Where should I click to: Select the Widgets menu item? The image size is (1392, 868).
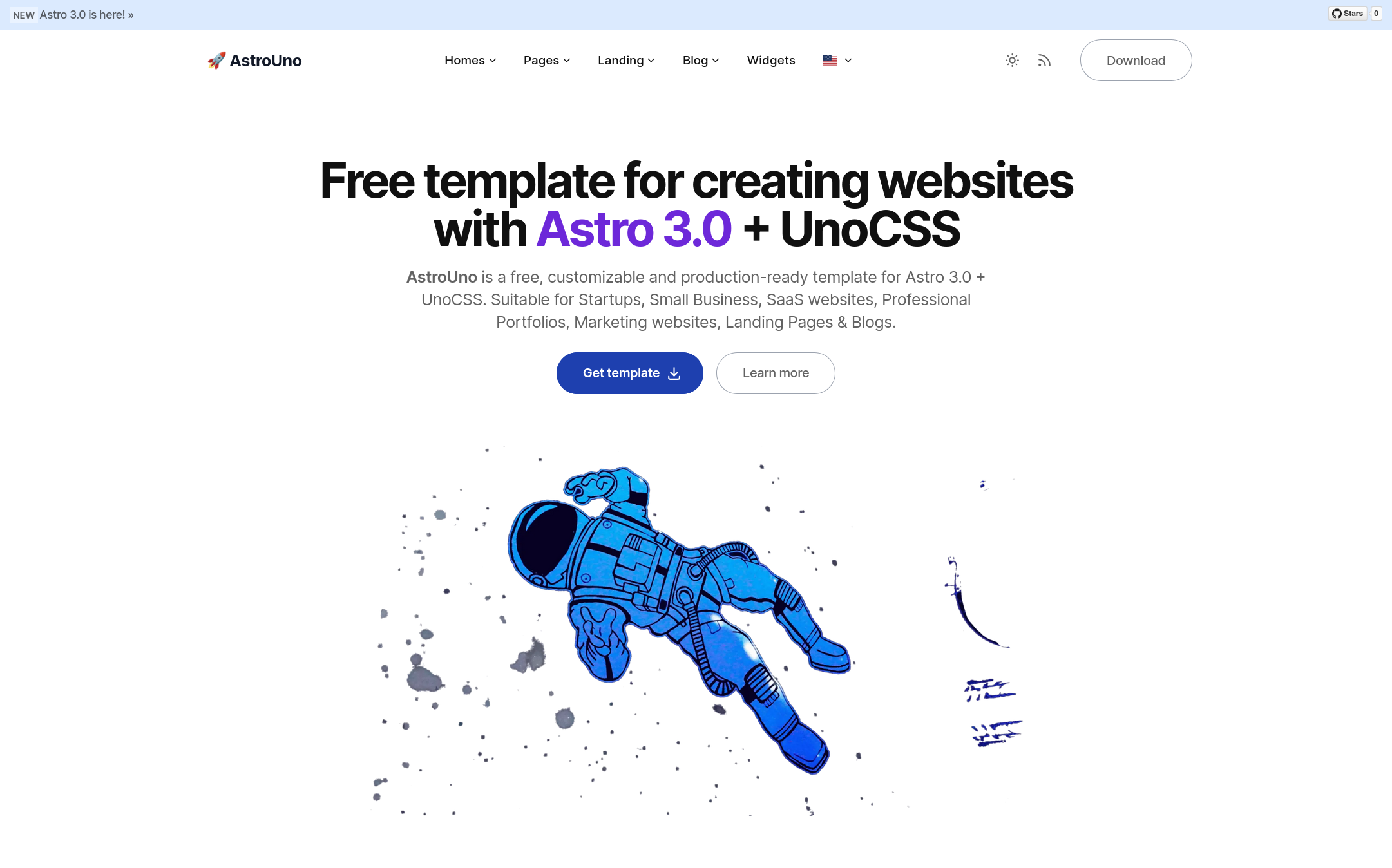771,60
